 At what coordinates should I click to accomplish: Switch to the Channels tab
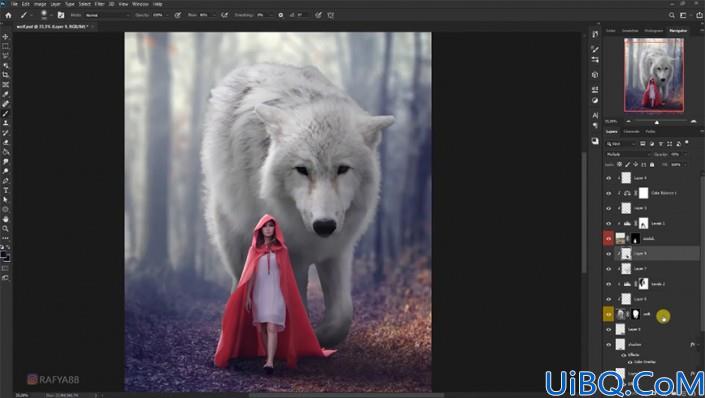click(631, 132)
